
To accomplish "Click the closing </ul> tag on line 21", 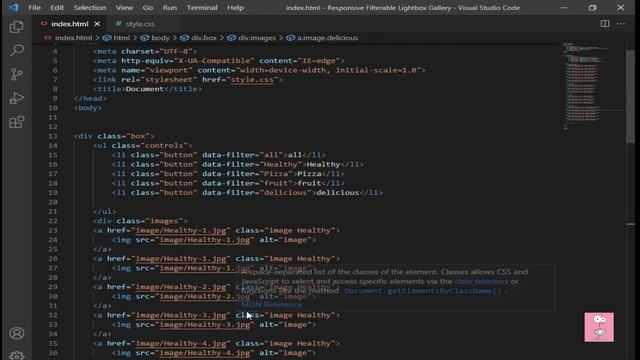I will point(104,212).
